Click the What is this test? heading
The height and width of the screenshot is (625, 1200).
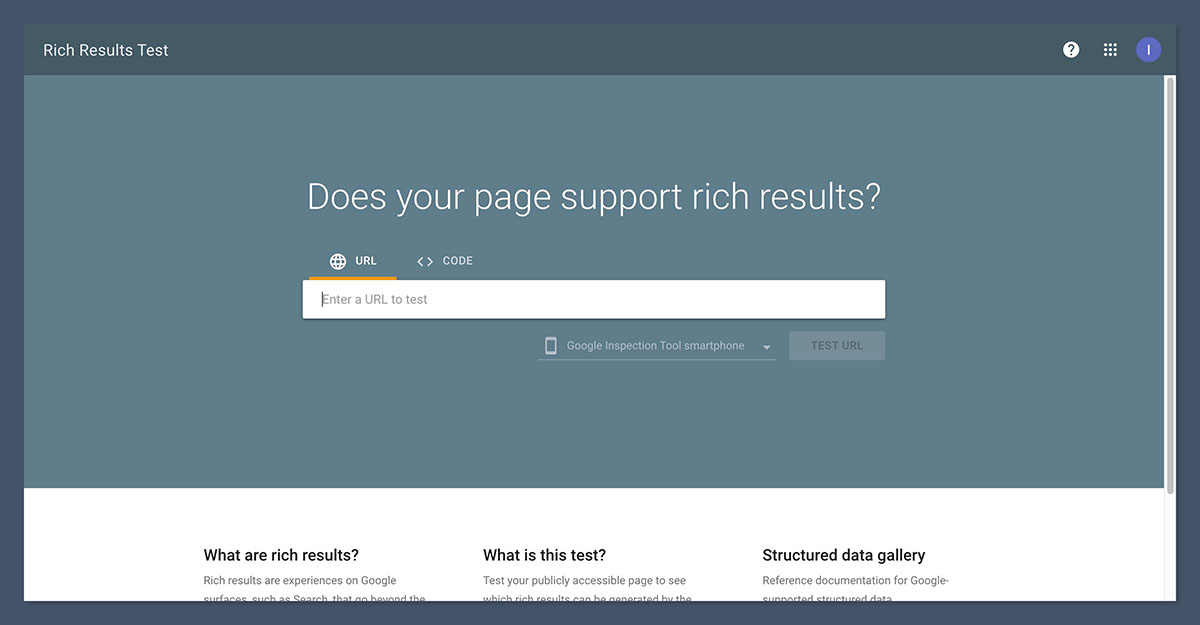(x=544, y=555)
